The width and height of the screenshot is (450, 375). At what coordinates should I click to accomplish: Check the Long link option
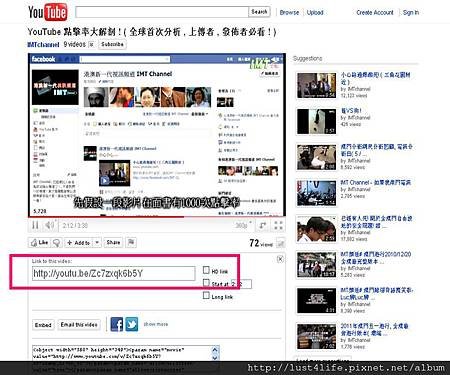click(206, 296)
